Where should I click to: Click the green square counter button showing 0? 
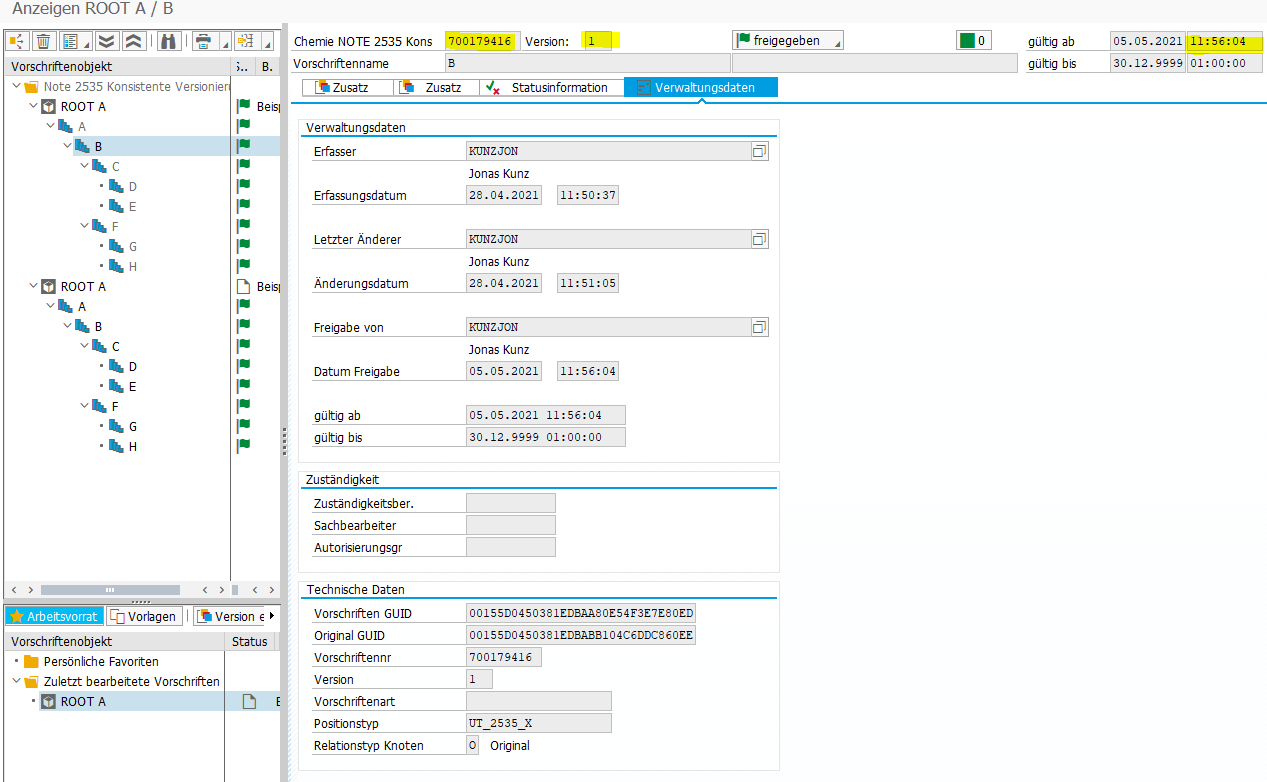973,41
